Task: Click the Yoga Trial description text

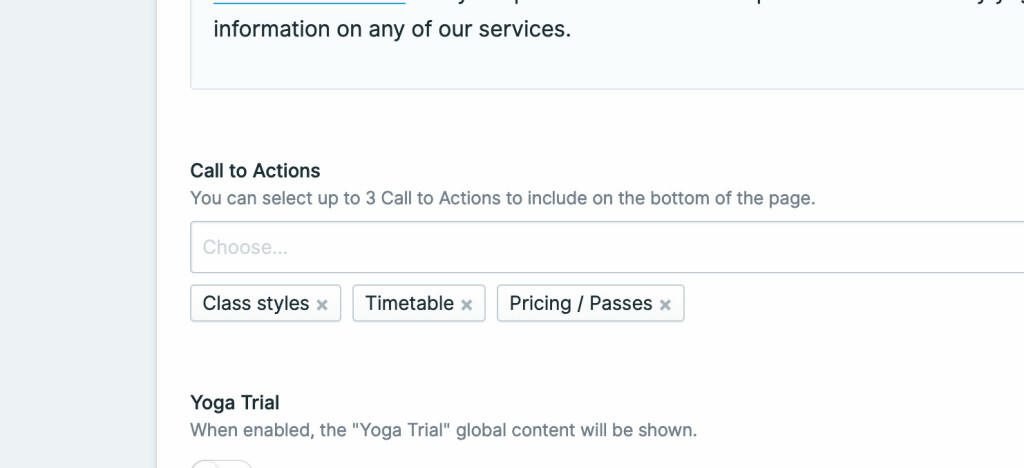Action: pos(443,431)
